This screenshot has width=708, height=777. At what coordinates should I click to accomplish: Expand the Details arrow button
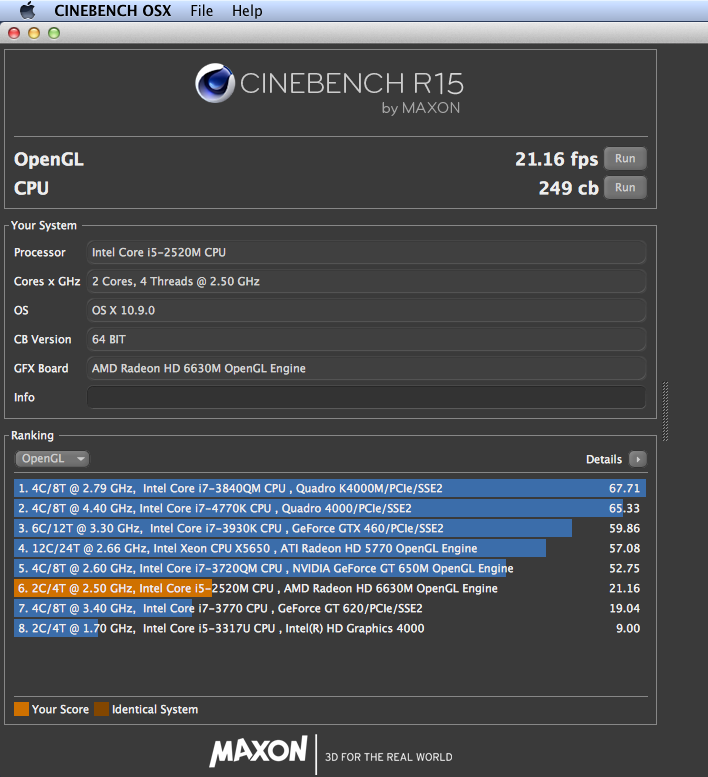pos(638,459)
